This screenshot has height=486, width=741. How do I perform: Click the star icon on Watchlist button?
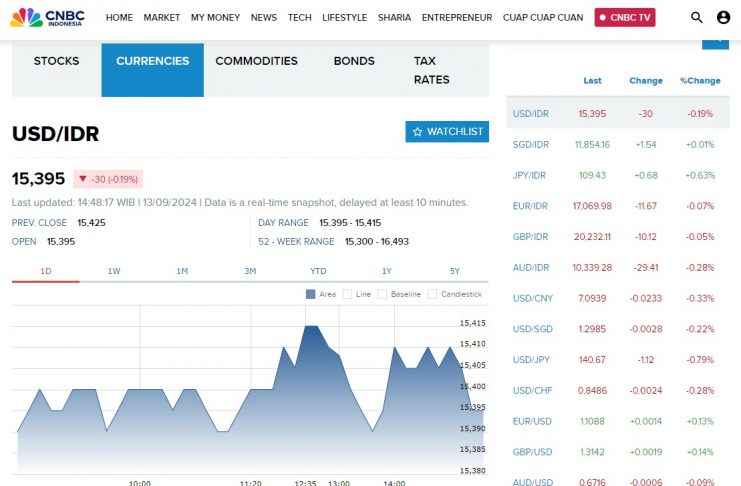coord(417,132)
